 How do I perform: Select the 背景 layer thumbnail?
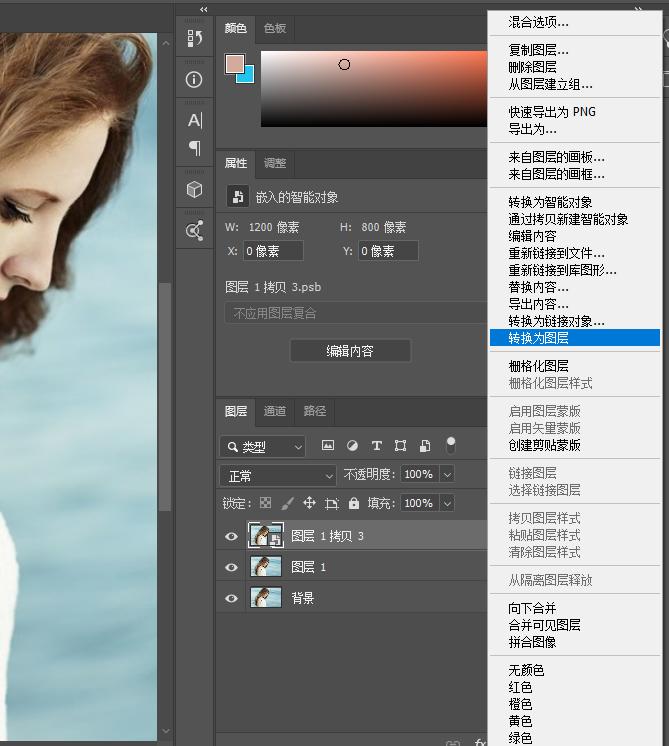[x=266, y=598]
